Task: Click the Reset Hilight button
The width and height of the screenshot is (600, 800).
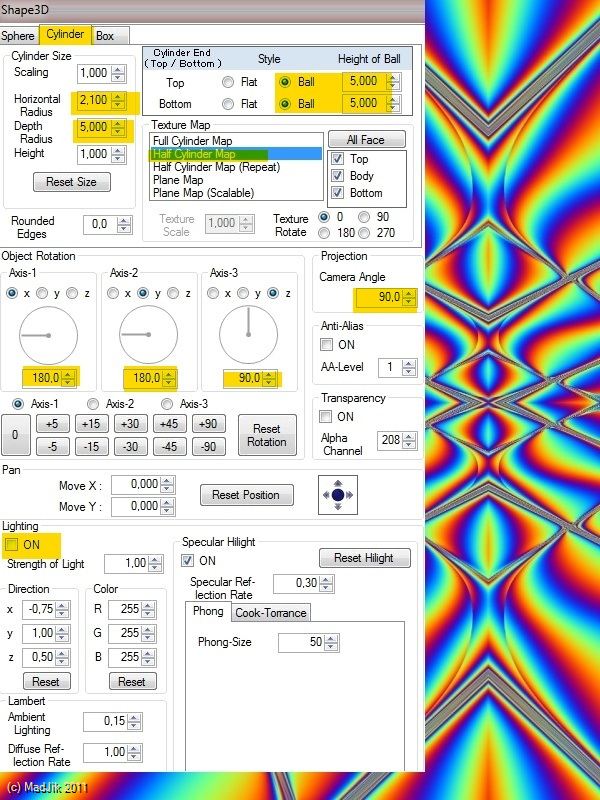Action: click(364, 558)
